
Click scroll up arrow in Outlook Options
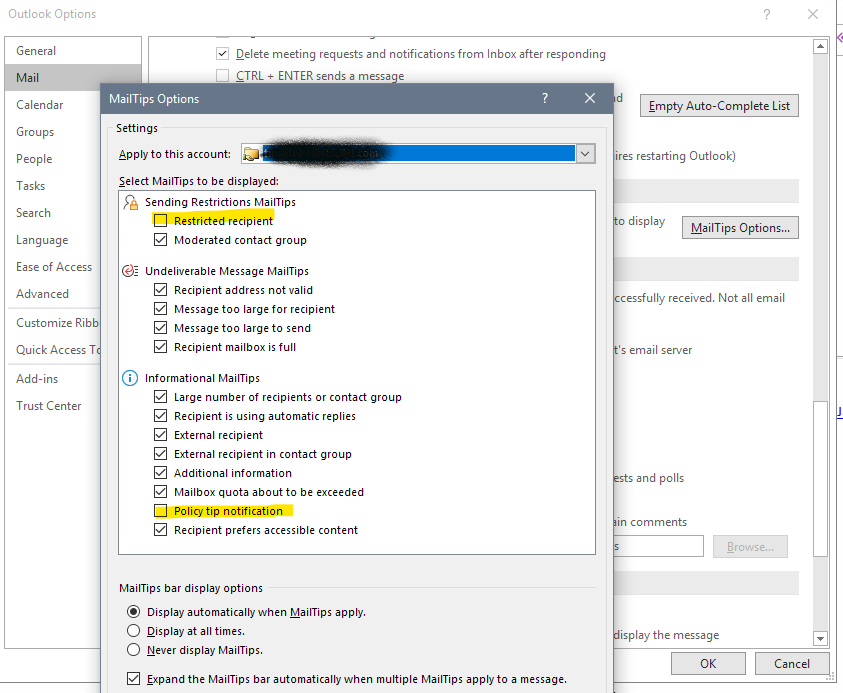click(x=820, y=47)
